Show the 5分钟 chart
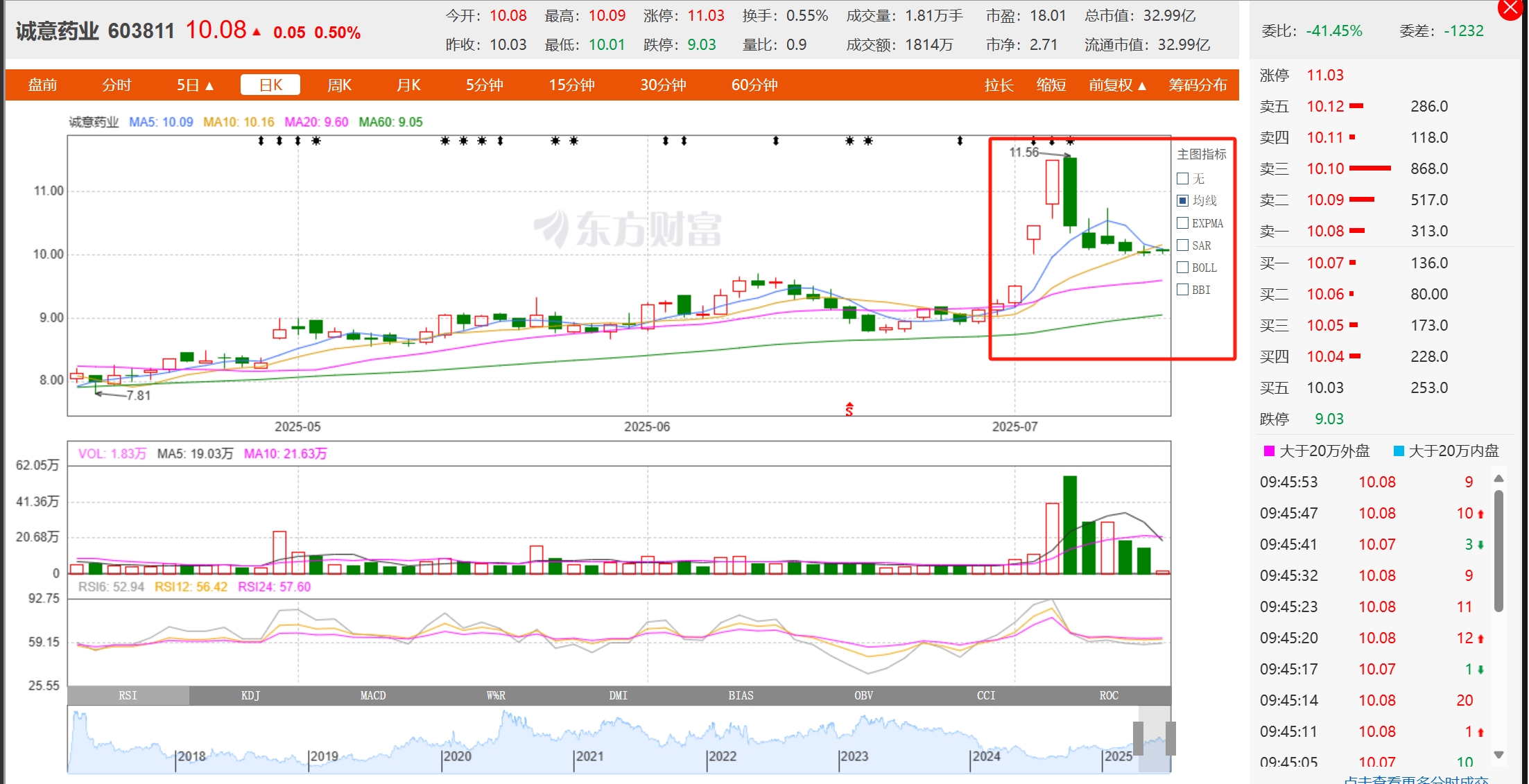Viewport: 1529px width, 784px height. [x=484, y=85]
